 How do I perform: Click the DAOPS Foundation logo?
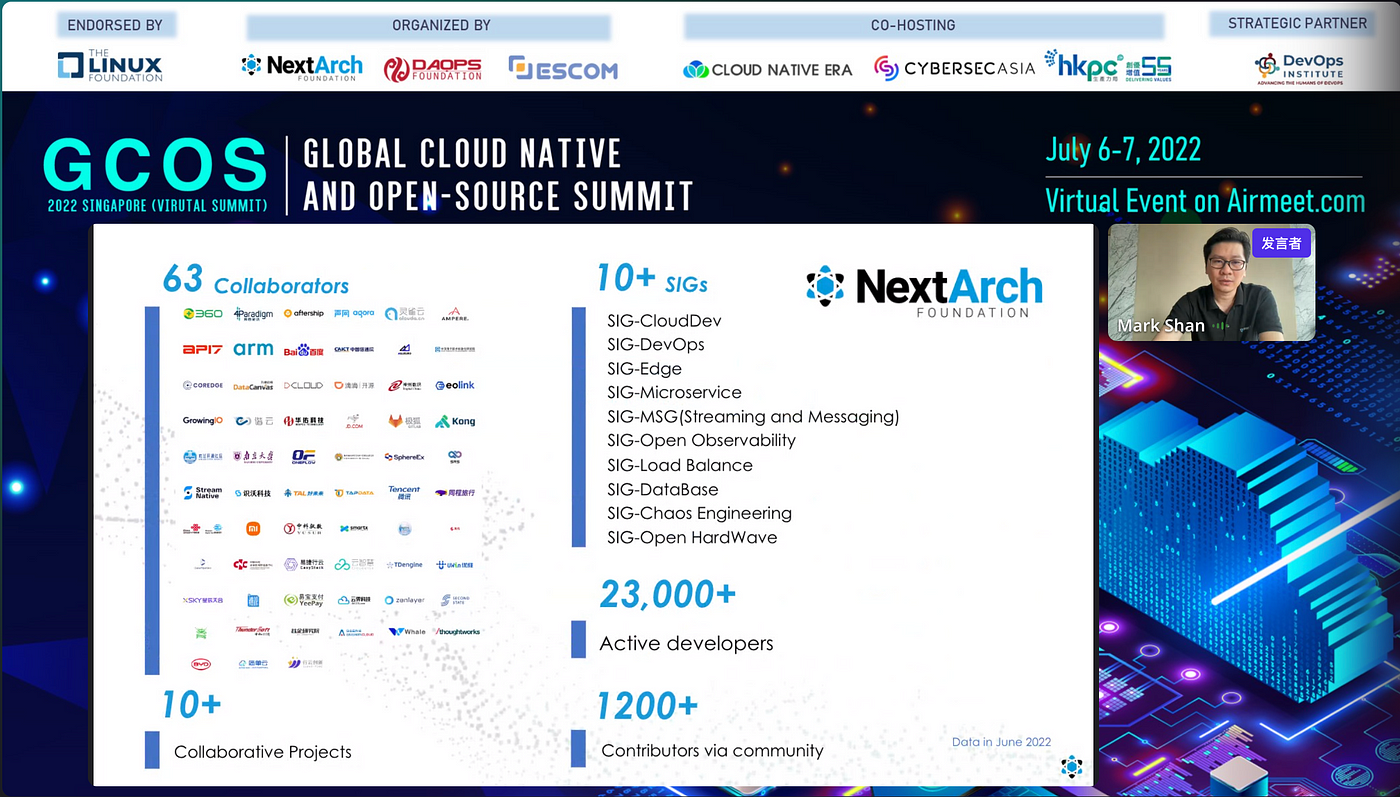433,68
